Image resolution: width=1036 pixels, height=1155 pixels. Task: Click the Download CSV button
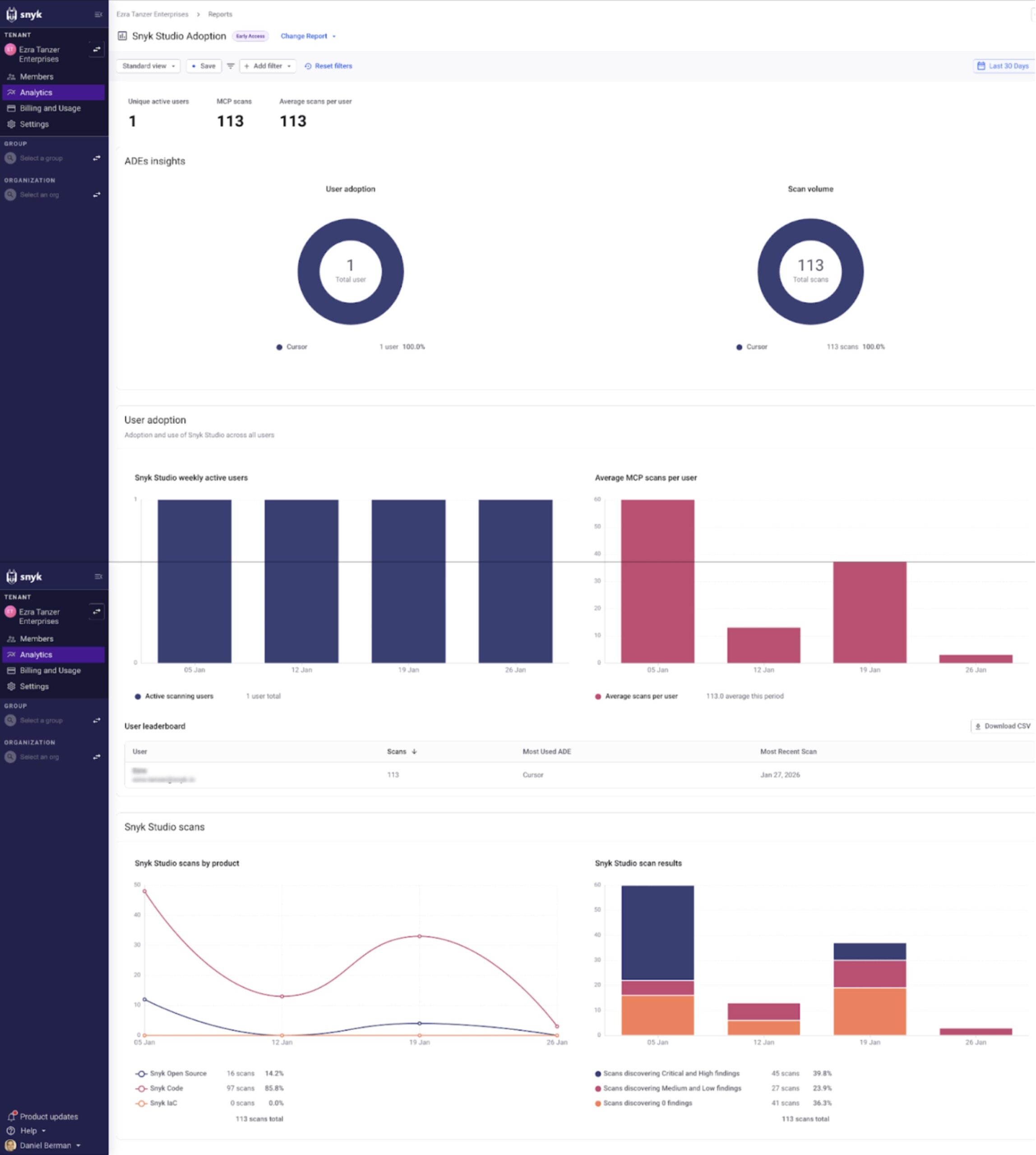1003,726
